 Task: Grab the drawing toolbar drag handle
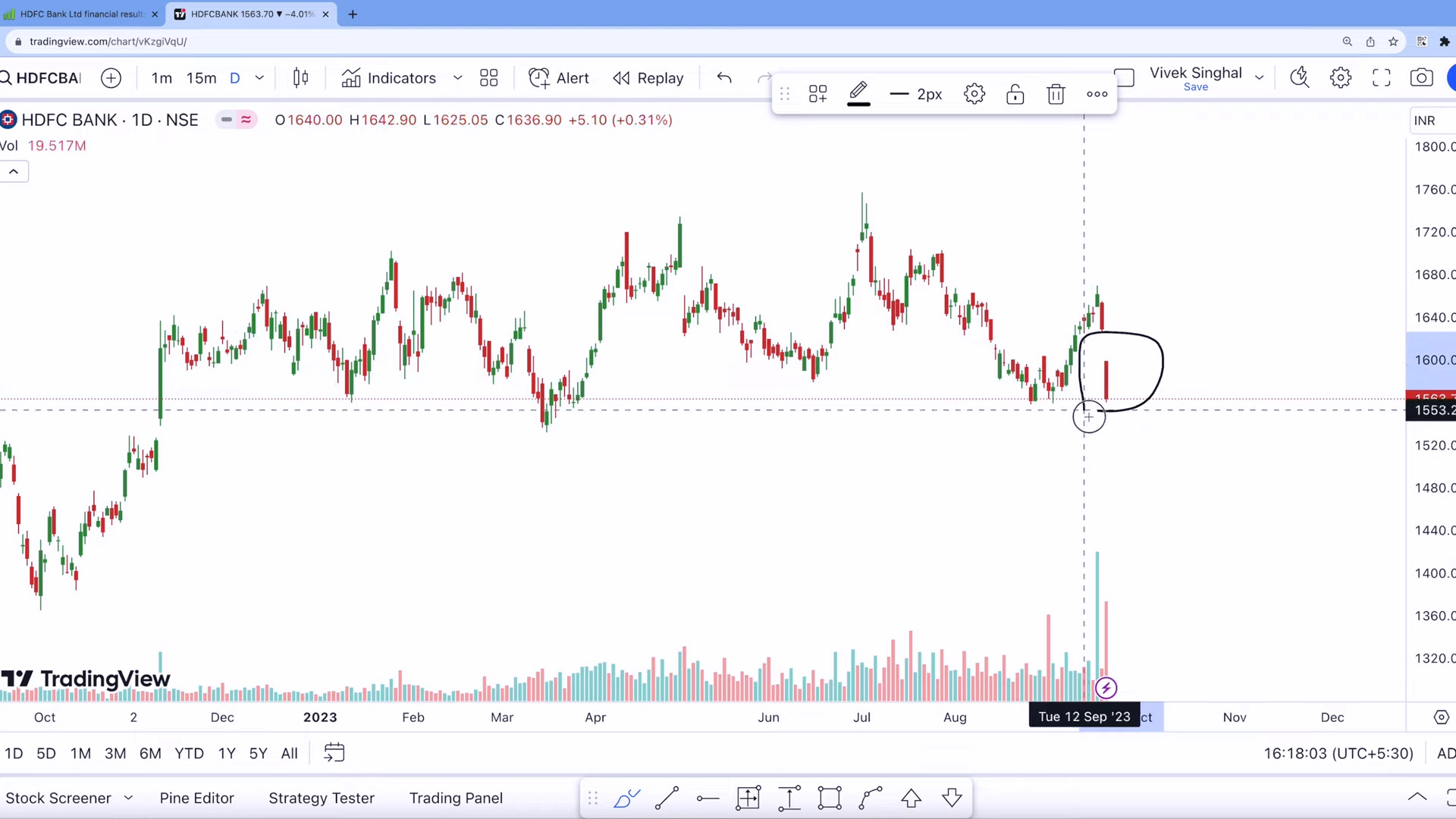(x=785, y=94)
